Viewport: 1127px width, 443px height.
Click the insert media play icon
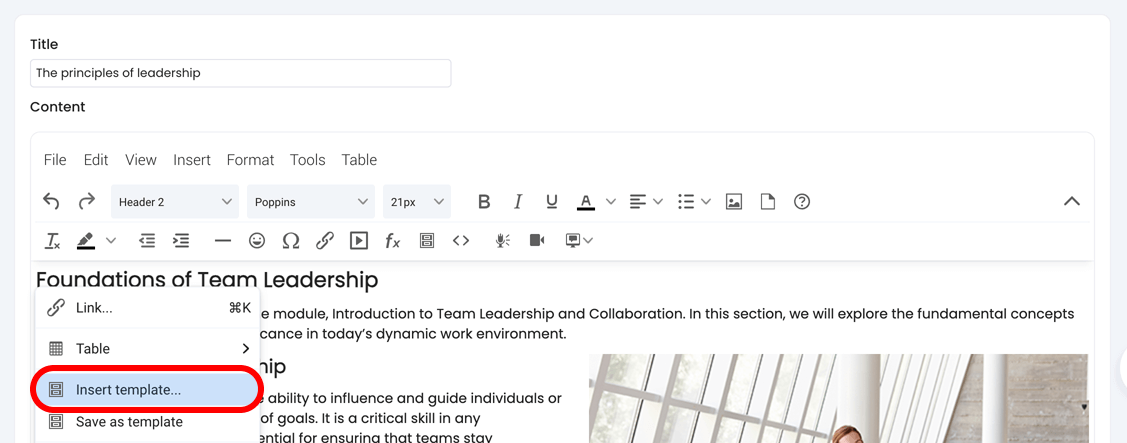point(359,241)
